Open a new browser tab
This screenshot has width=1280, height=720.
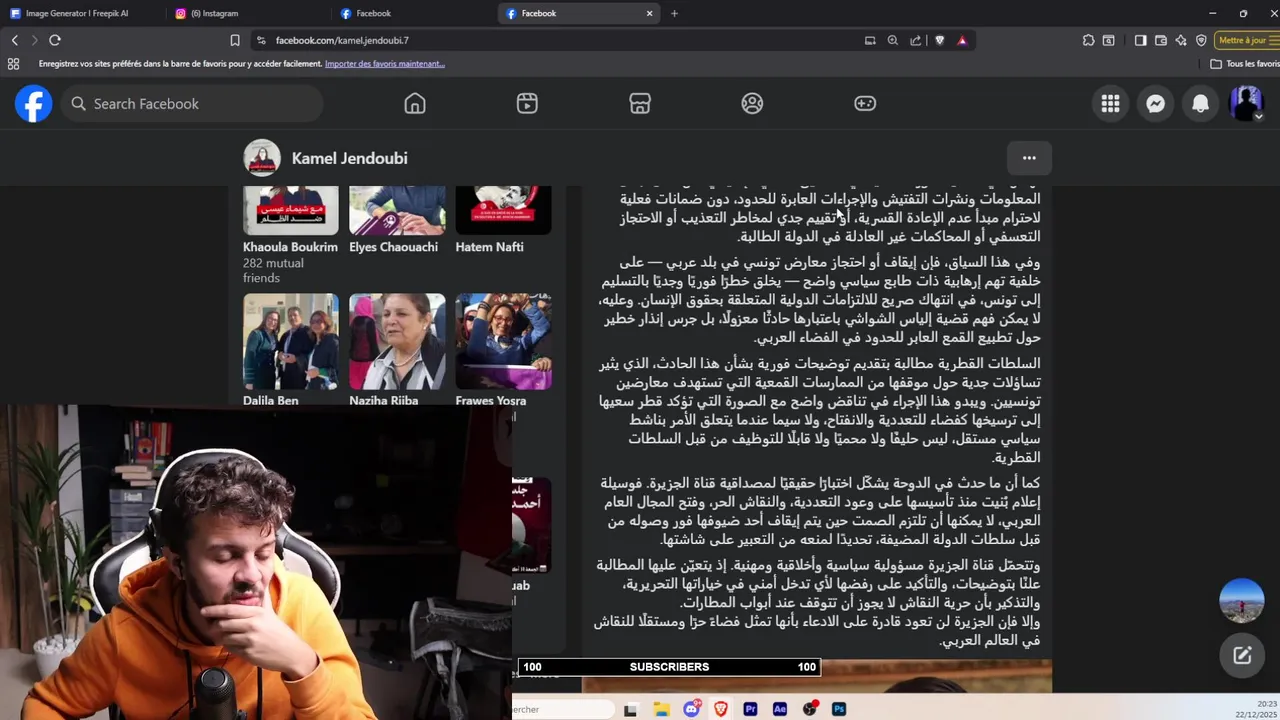(674, 13)
